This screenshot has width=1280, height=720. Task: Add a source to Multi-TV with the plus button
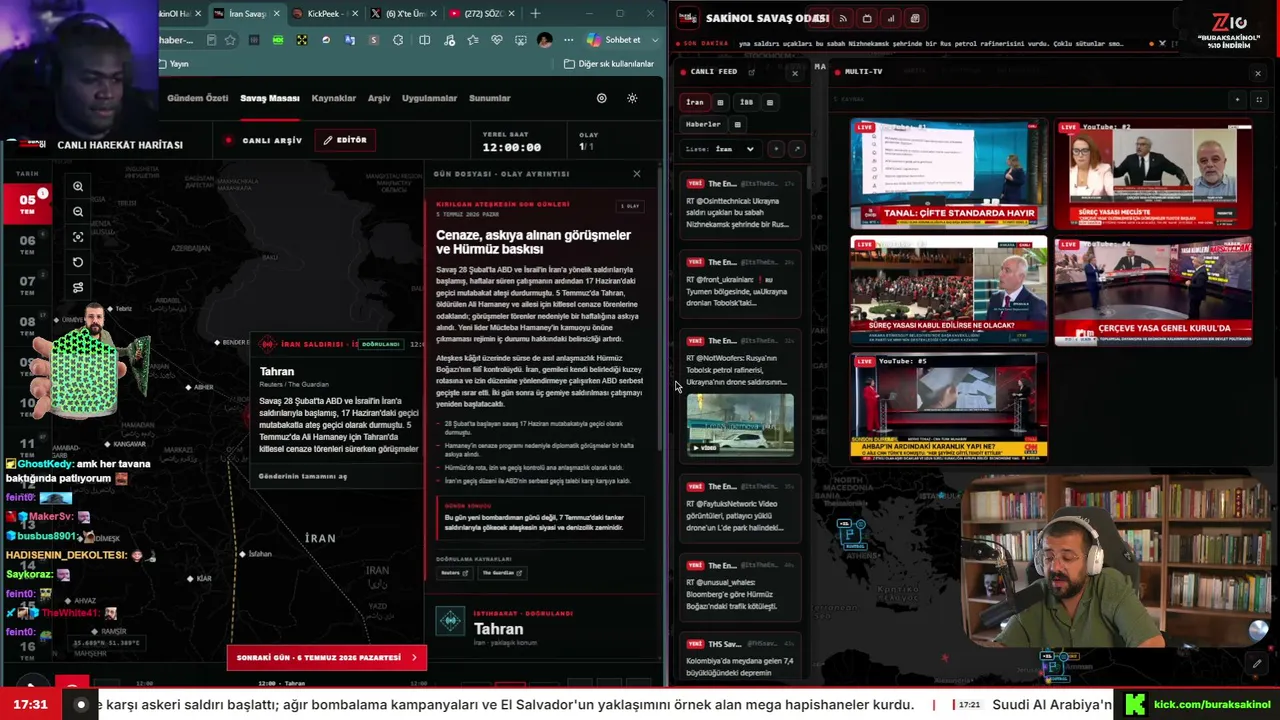[1237, 99]
